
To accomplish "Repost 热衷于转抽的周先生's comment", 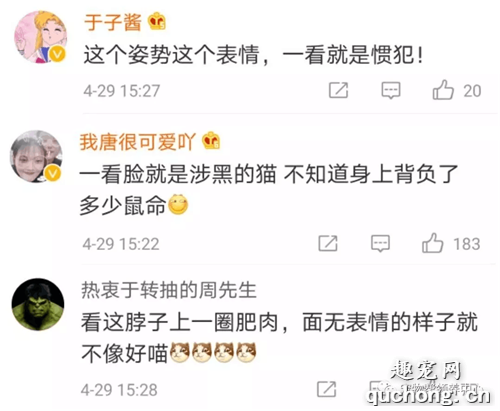I will (326, 389).
